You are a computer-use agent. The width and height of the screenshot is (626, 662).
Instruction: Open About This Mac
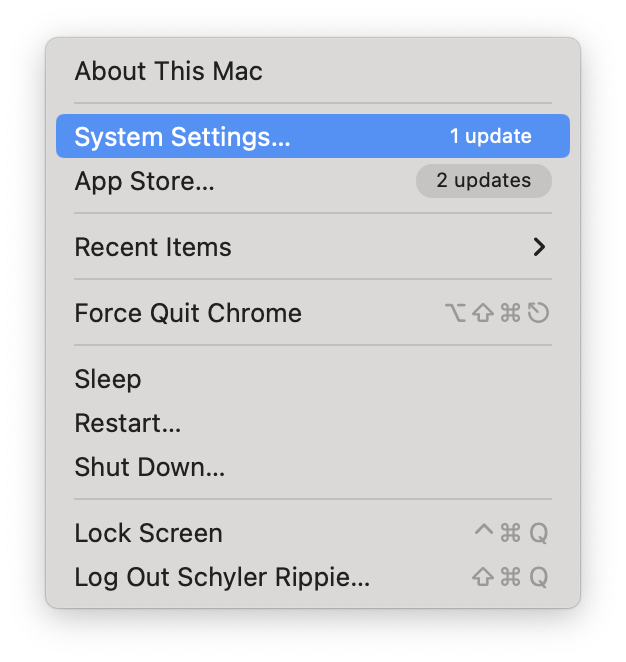168,71
